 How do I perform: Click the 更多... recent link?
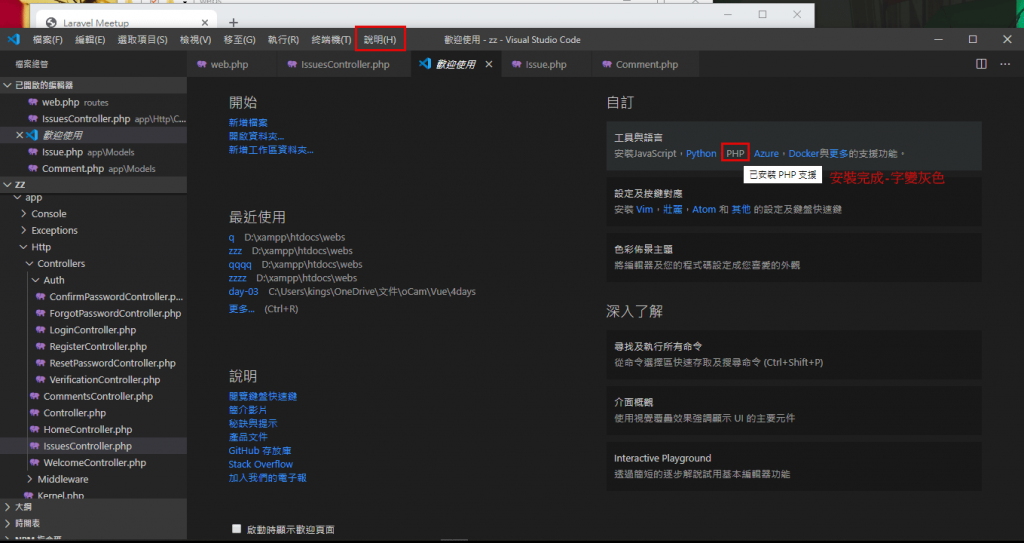242,308
